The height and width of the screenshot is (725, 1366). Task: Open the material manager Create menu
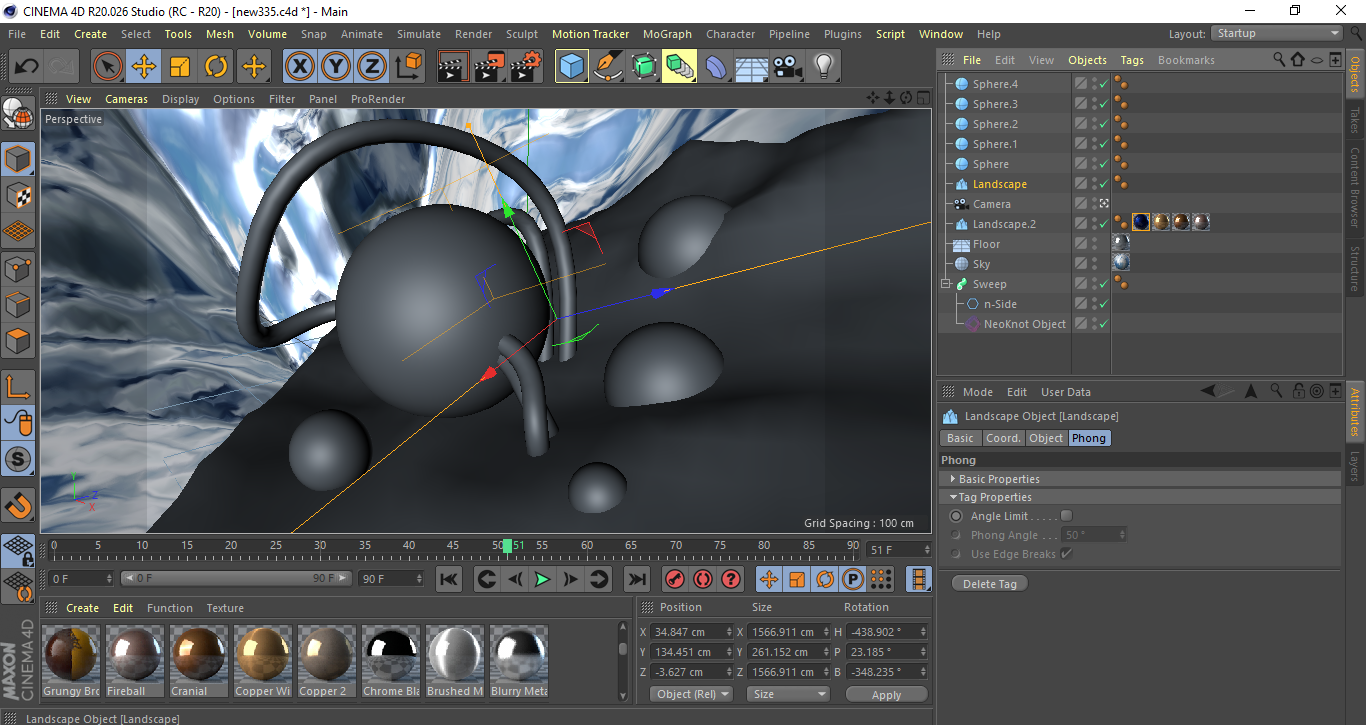tap(83, 608)
